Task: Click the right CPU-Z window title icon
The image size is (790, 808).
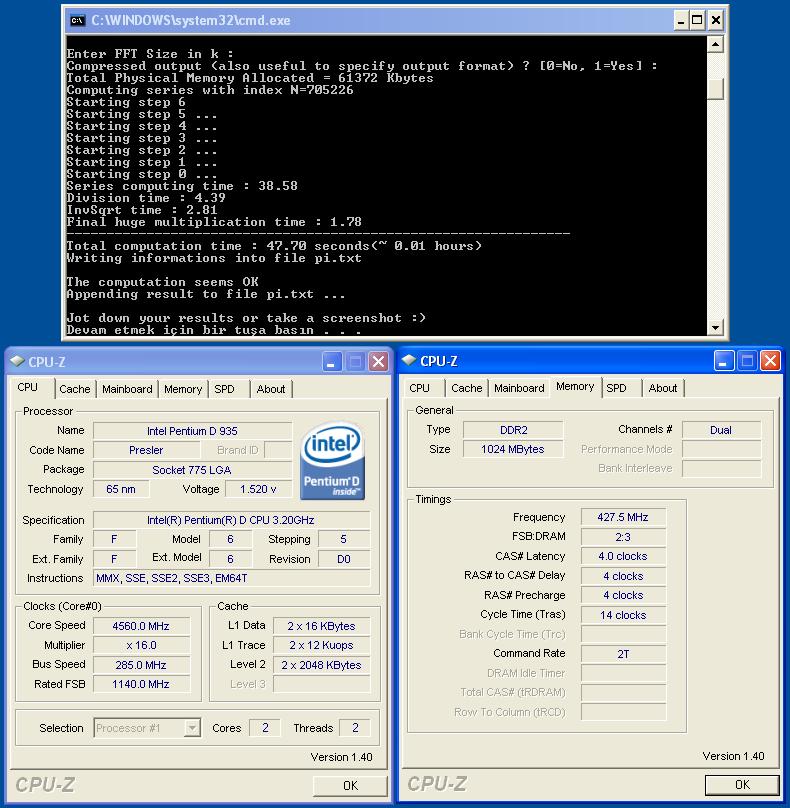Action: pos(409,360)
